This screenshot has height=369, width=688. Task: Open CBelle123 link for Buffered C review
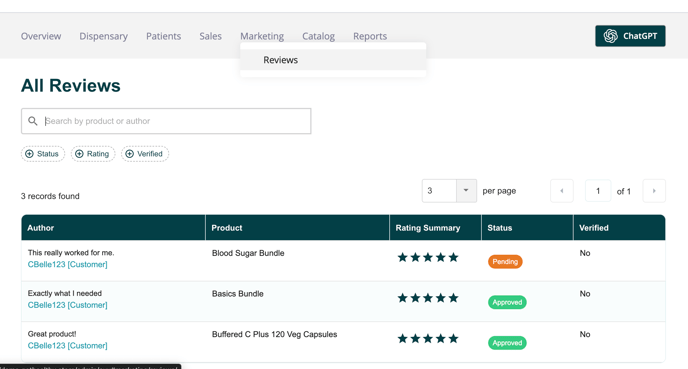(x=67, y=346)
